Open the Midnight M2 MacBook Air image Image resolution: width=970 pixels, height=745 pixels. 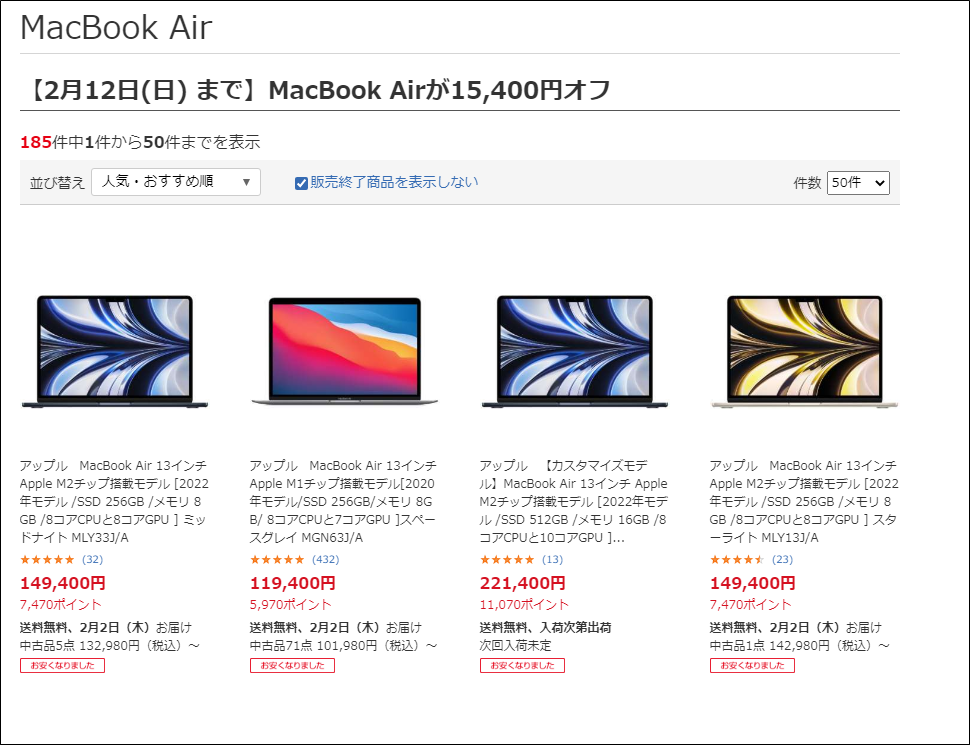pos(115,351)
